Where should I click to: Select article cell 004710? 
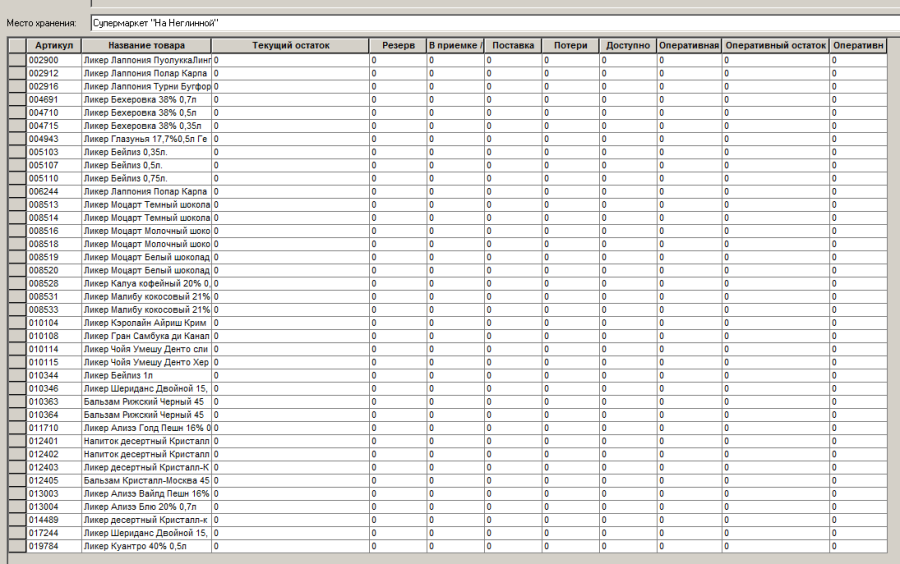(x=54, y=112)
